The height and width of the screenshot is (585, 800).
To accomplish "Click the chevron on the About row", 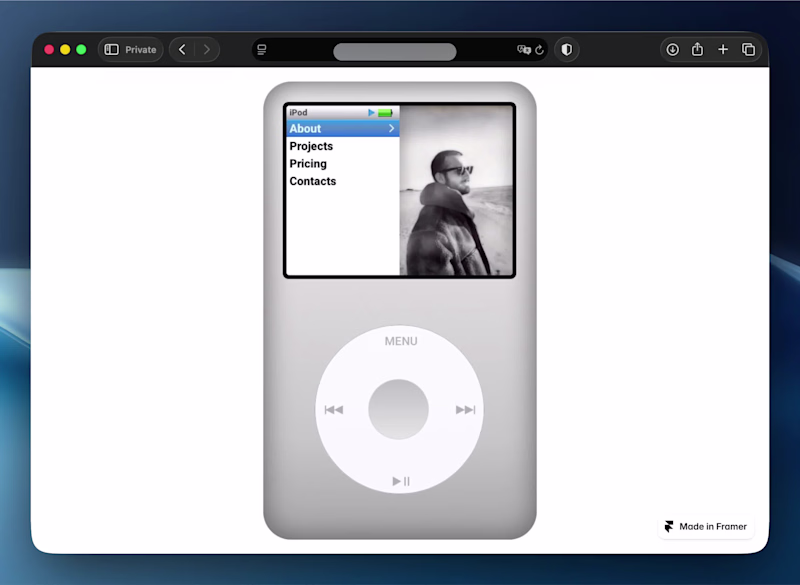I will 391,129.
